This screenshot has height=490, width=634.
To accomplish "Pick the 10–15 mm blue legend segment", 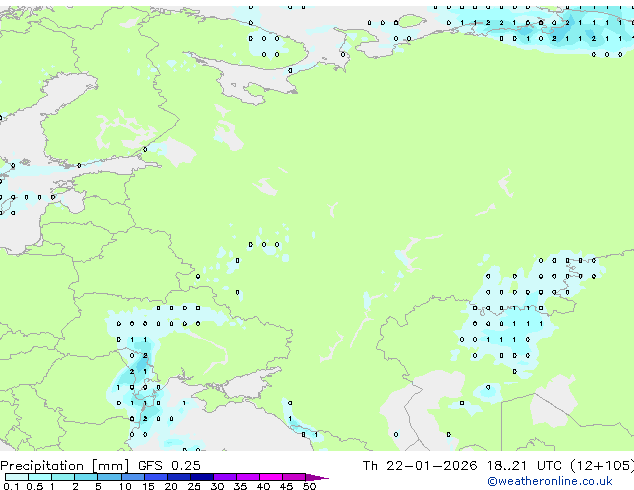I will point(133,477).
